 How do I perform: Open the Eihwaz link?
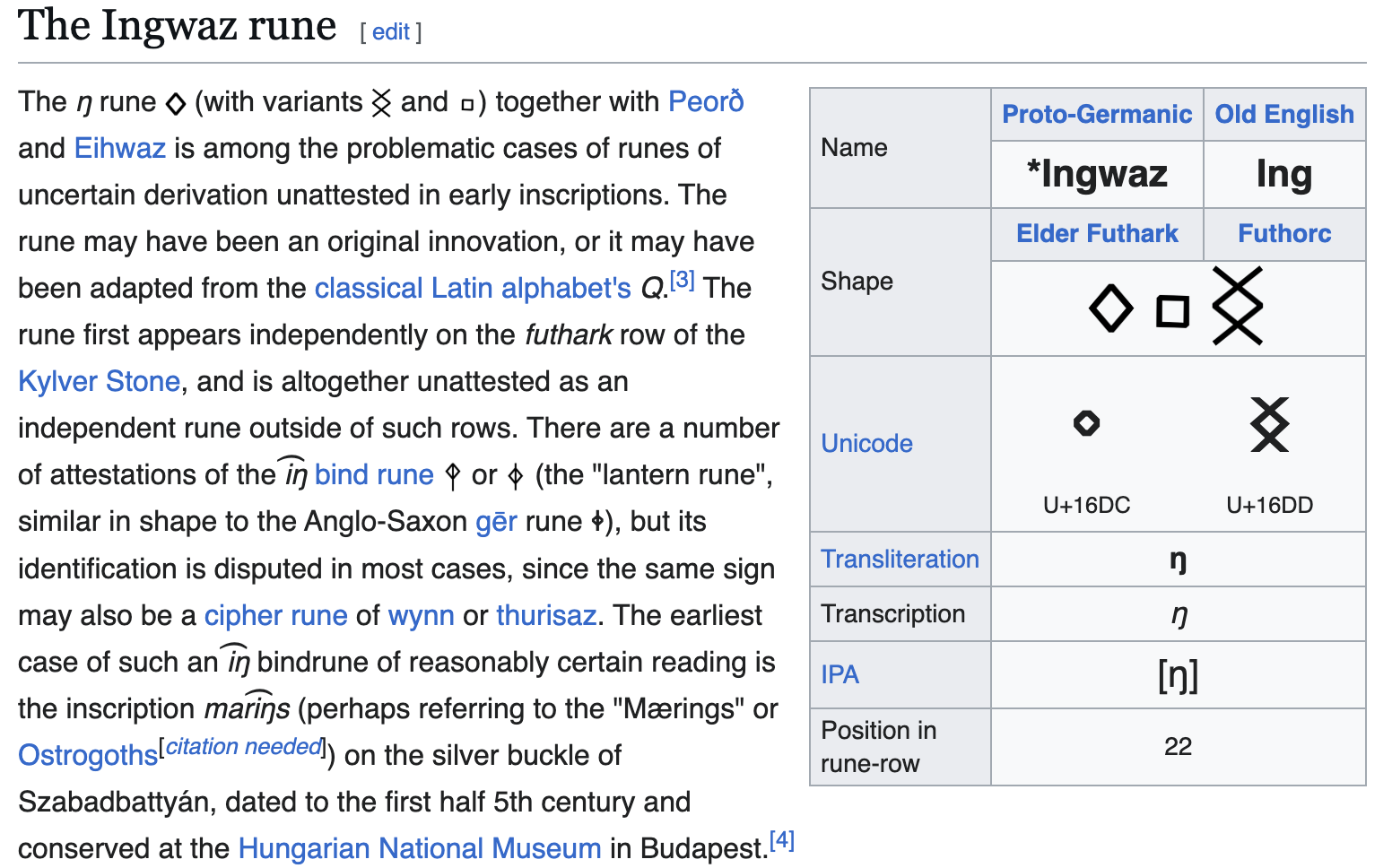click(120, 148)
